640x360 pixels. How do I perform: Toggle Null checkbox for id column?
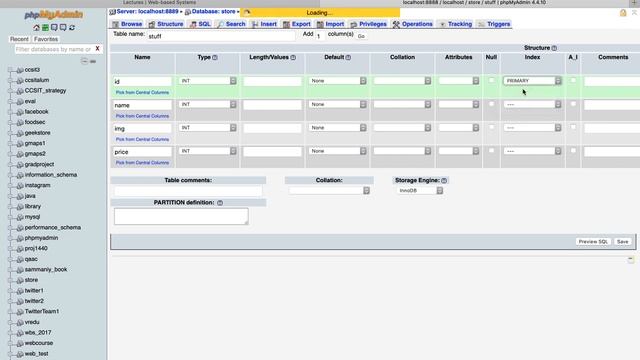(x=491, y=80)
